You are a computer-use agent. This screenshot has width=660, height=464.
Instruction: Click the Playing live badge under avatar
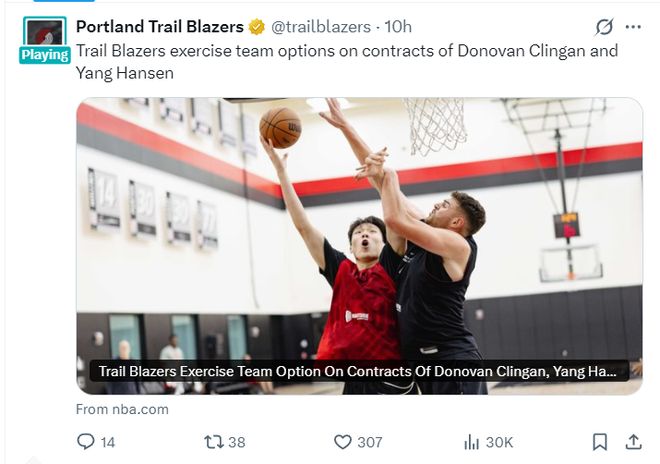[45, 55]
